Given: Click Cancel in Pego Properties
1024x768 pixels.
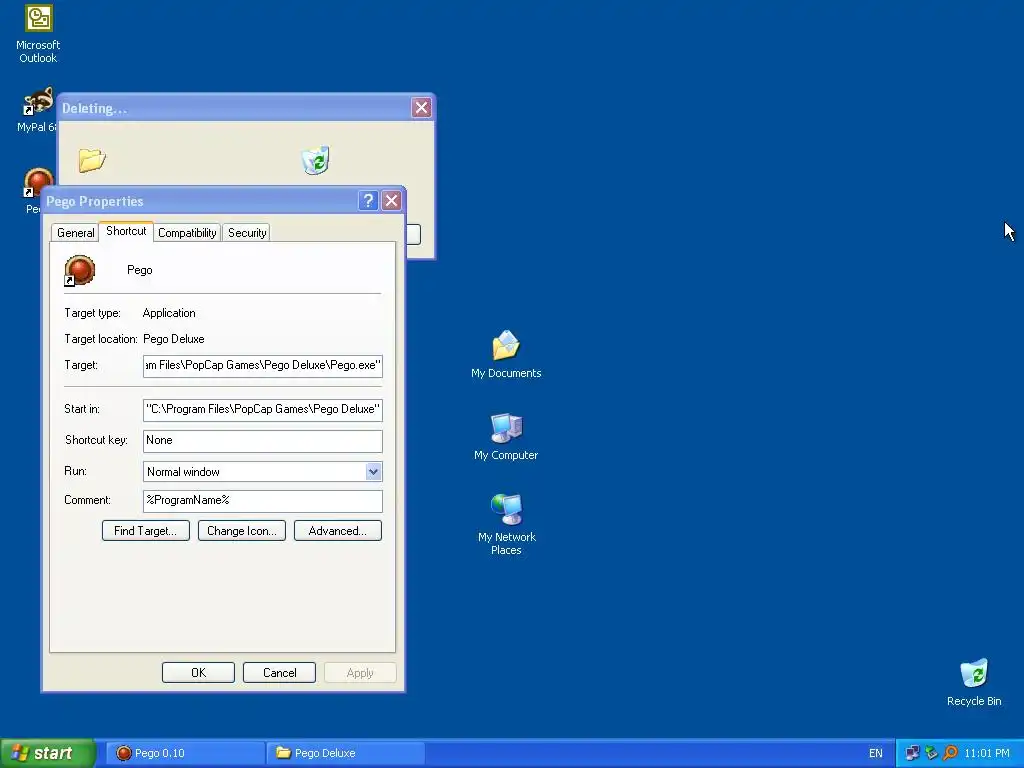Looking at the screenshot, I should tap(280, 673).
